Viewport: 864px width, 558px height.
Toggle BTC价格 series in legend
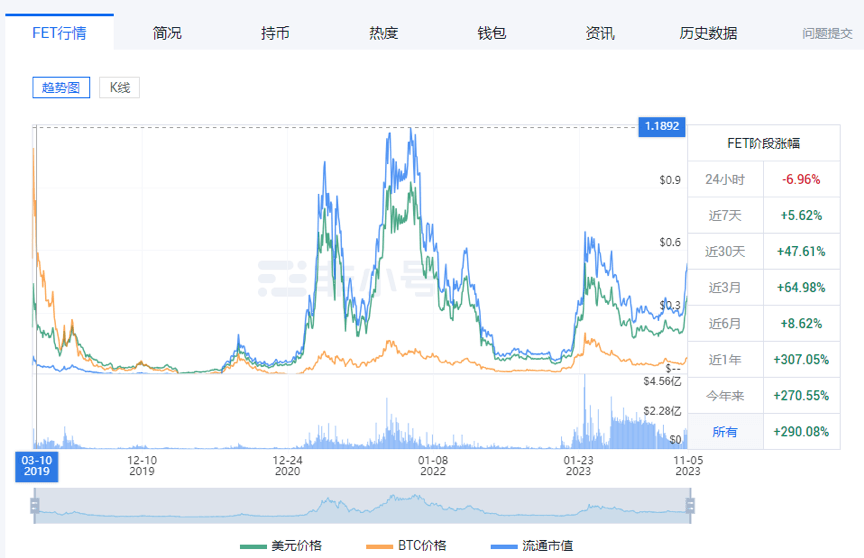(x=407, y=546)
